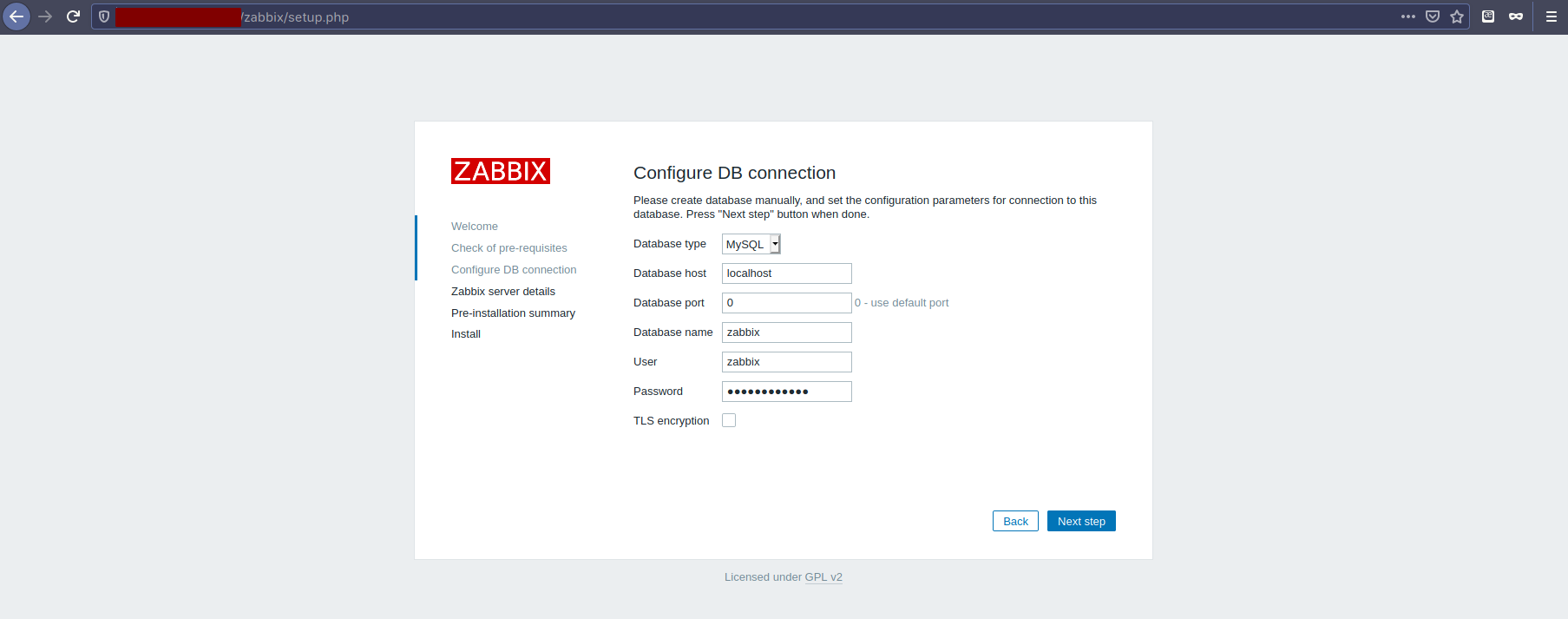
Task: Click the 'Configure DB connection' heading
Action: (x=734, y=173)
